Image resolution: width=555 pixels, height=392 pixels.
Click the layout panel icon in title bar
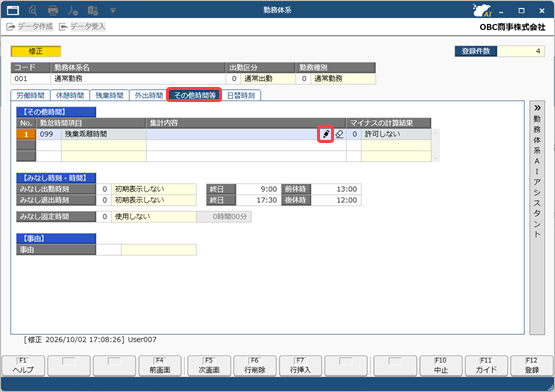click(93, 11)
